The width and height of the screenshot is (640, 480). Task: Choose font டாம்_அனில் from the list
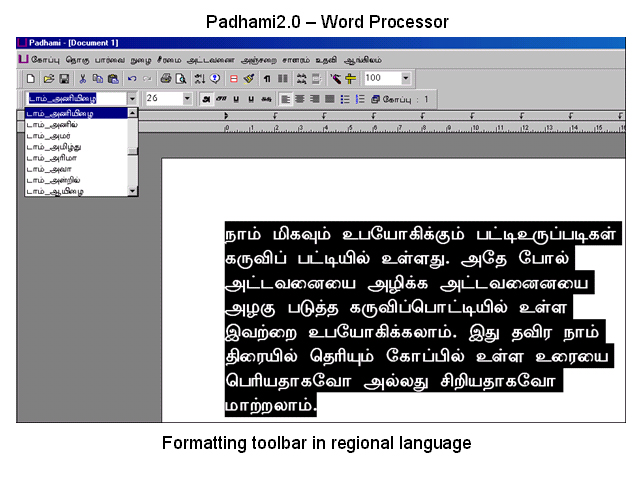click(x=76, y=124)
